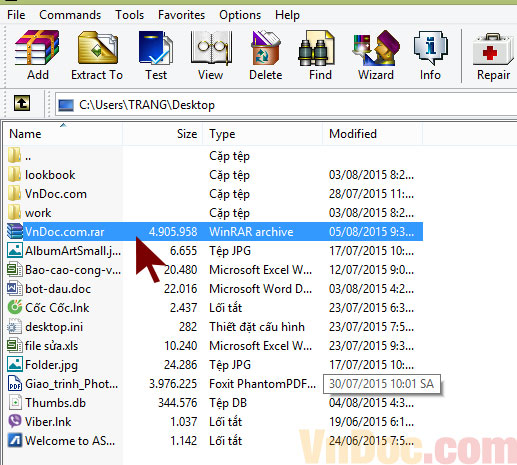517x465 pixels.
Task: Sort list by Size column header
Action: pos(163,134)
